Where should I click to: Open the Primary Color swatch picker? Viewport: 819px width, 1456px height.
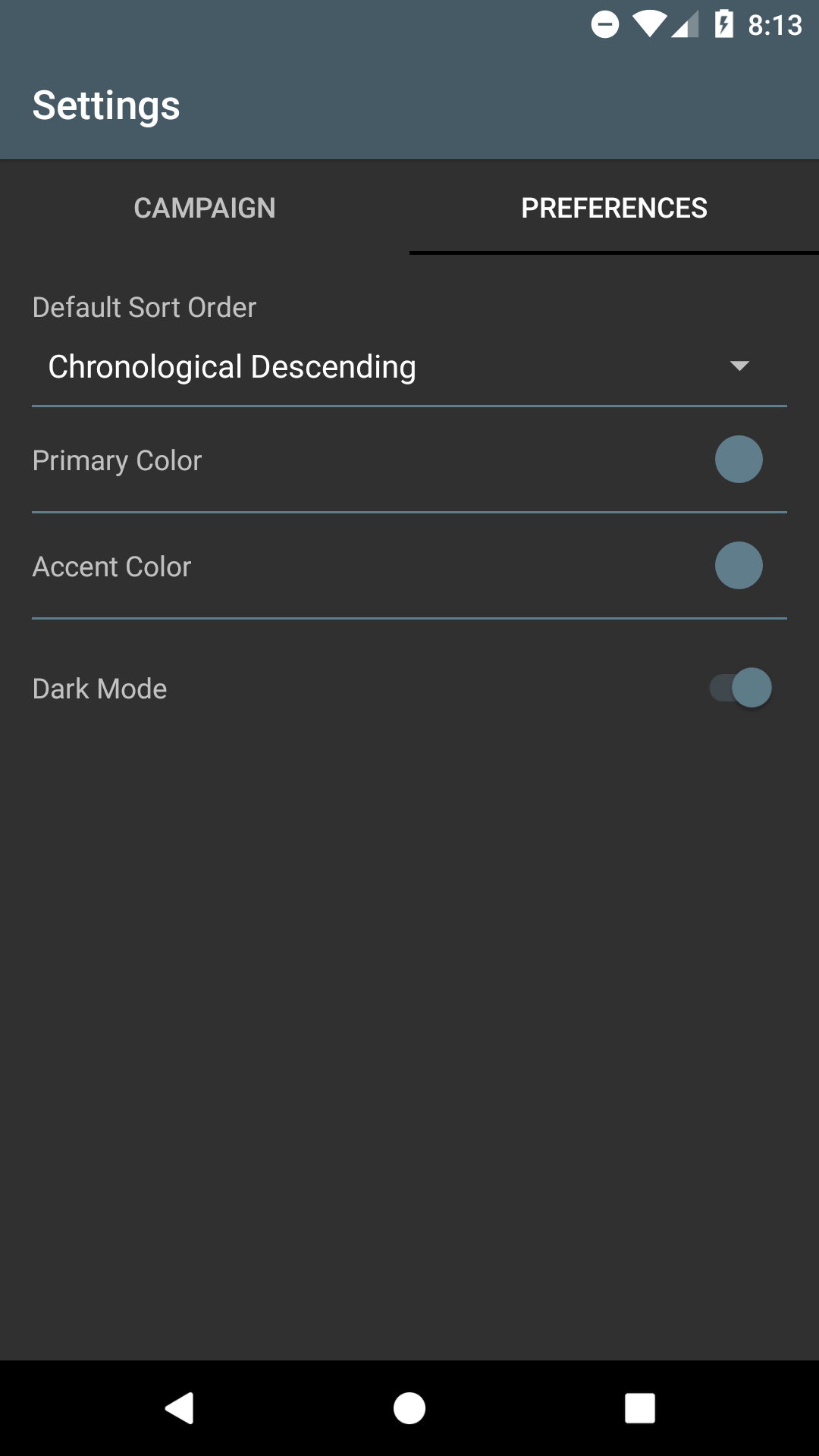[x=739, y=460]
